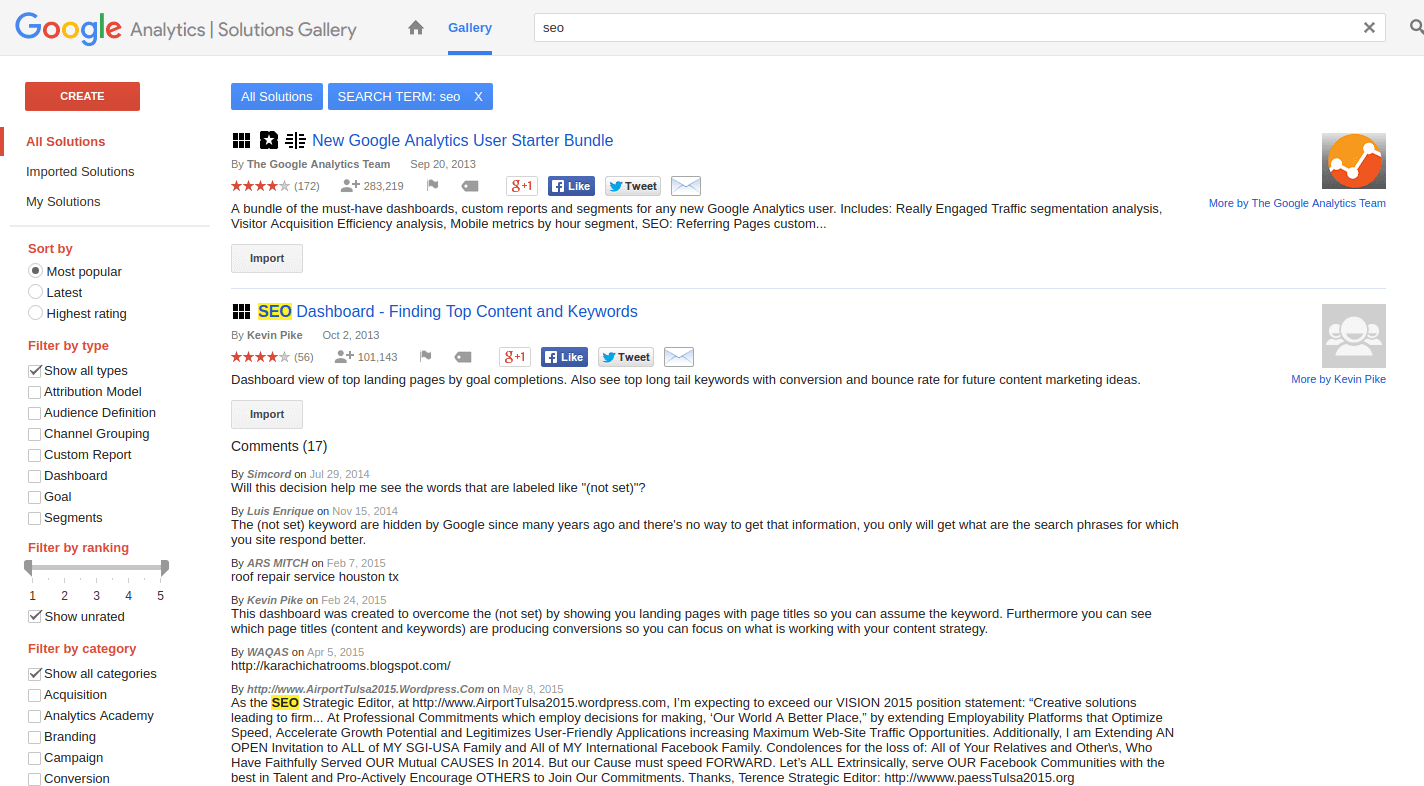The height and width of the screenshot is (786, 1424).
Task: Select All Solutions in sidebar
Action: 65,141
